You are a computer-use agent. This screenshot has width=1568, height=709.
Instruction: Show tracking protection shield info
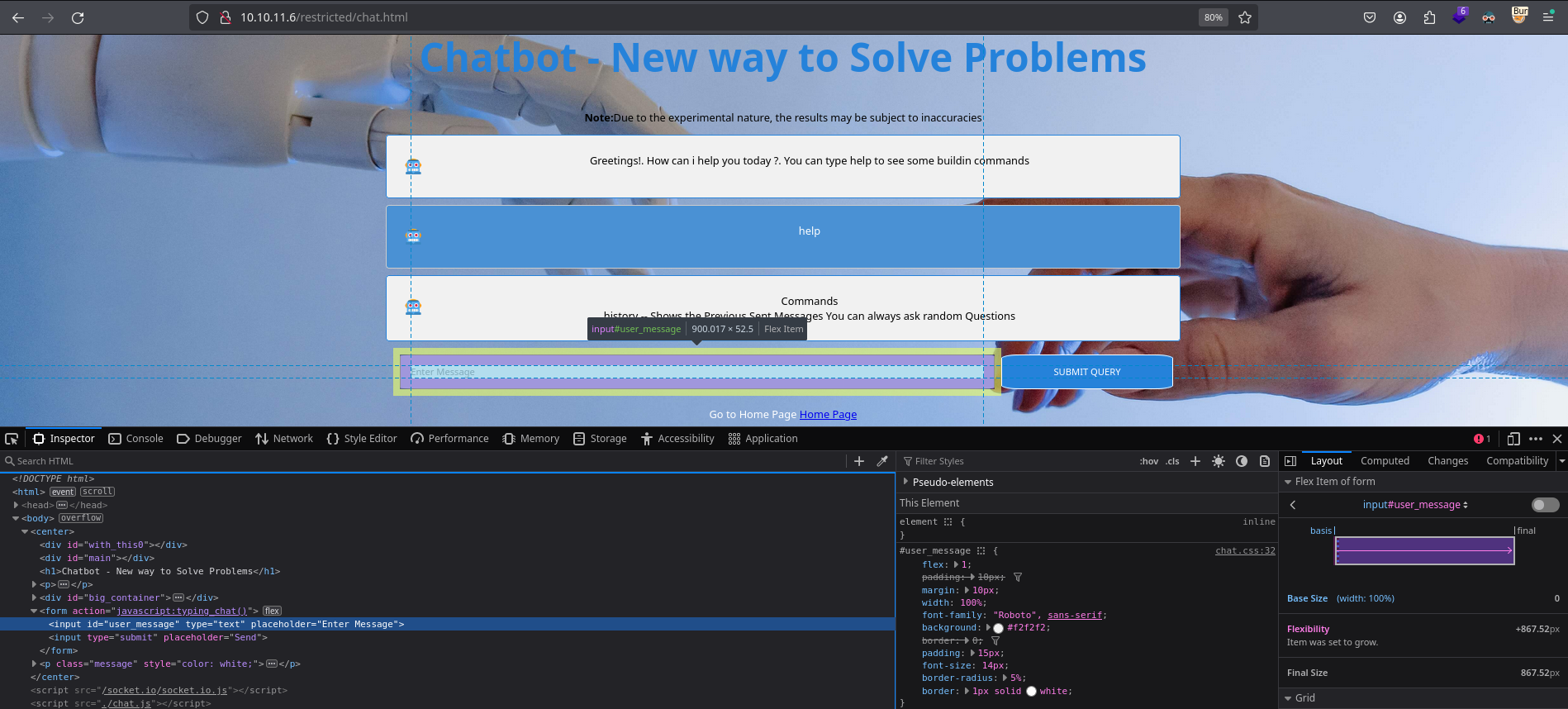click(202, 17)
